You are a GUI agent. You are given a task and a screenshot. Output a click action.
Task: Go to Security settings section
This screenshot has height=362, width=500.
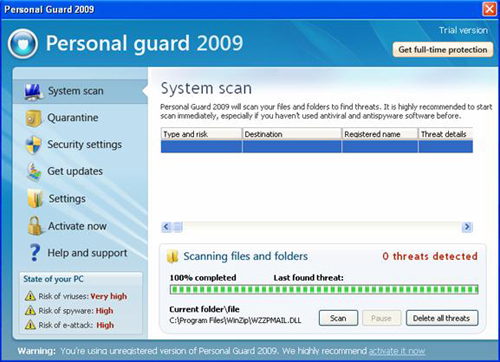[85, 145]
